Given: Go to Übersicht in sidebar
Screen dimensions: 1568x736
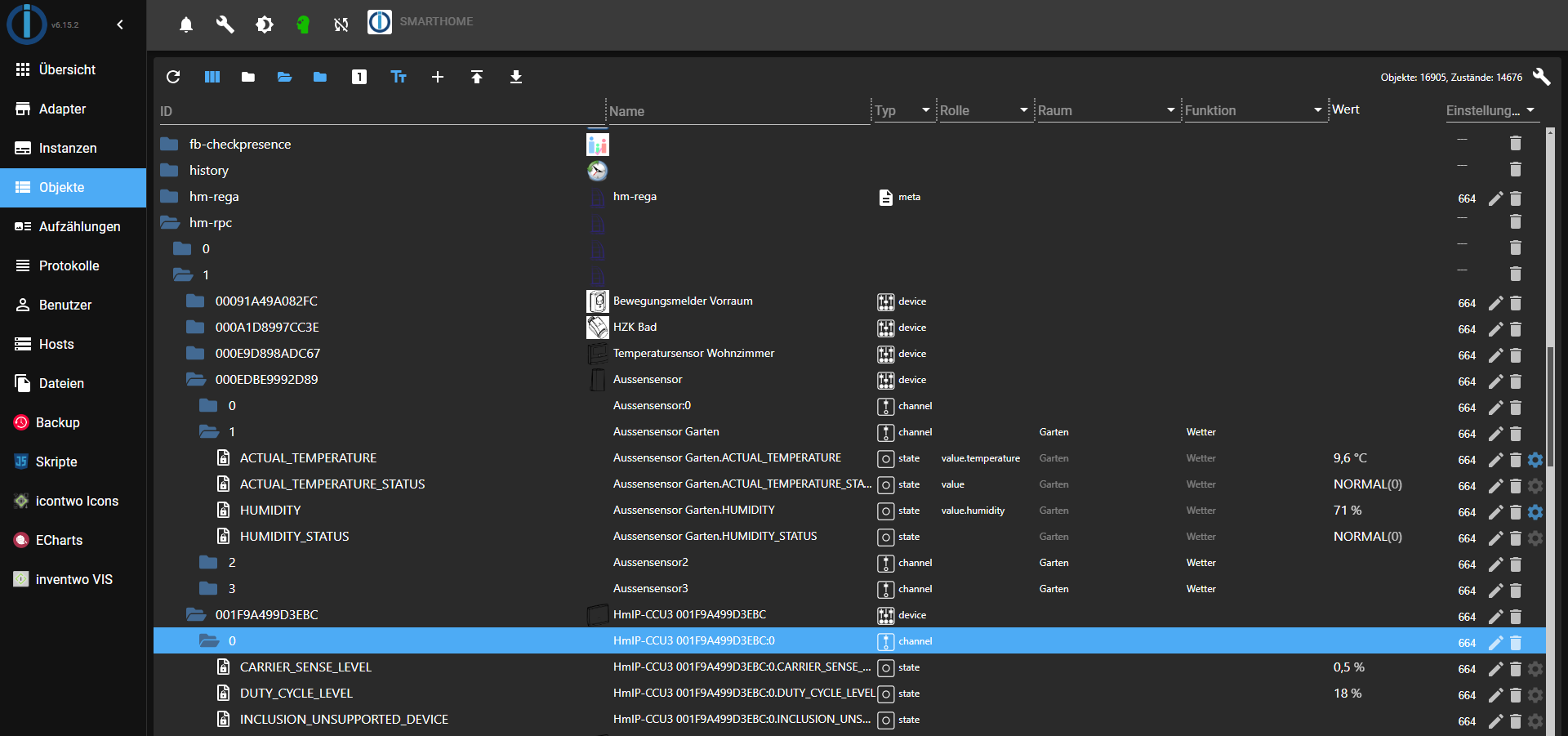Looking at the screenshot, I should (73, 69).
